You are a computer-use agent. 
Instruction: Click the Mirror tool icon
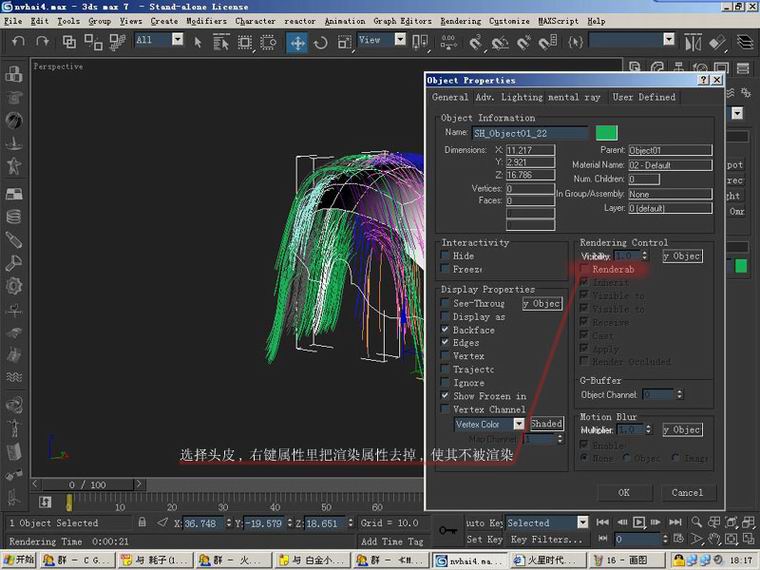[693, 43]
